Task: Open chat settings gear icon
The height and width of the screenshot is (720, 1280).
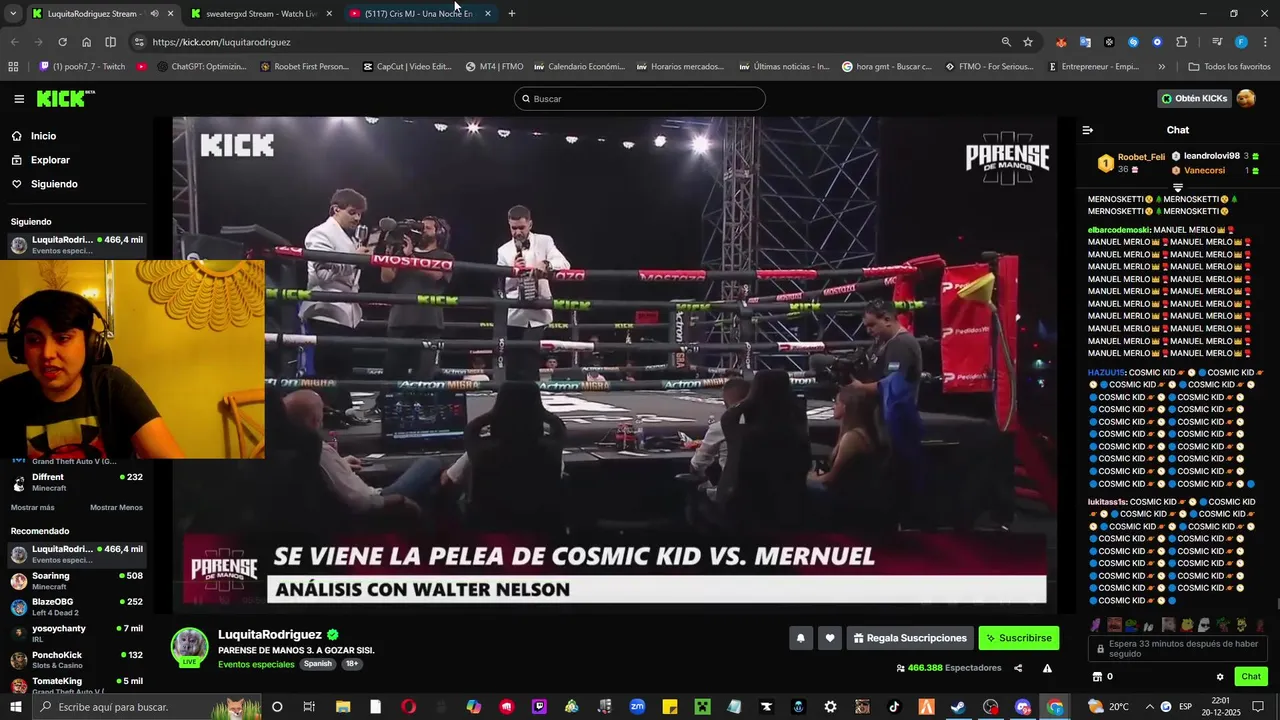Action: coord(1220,677)
